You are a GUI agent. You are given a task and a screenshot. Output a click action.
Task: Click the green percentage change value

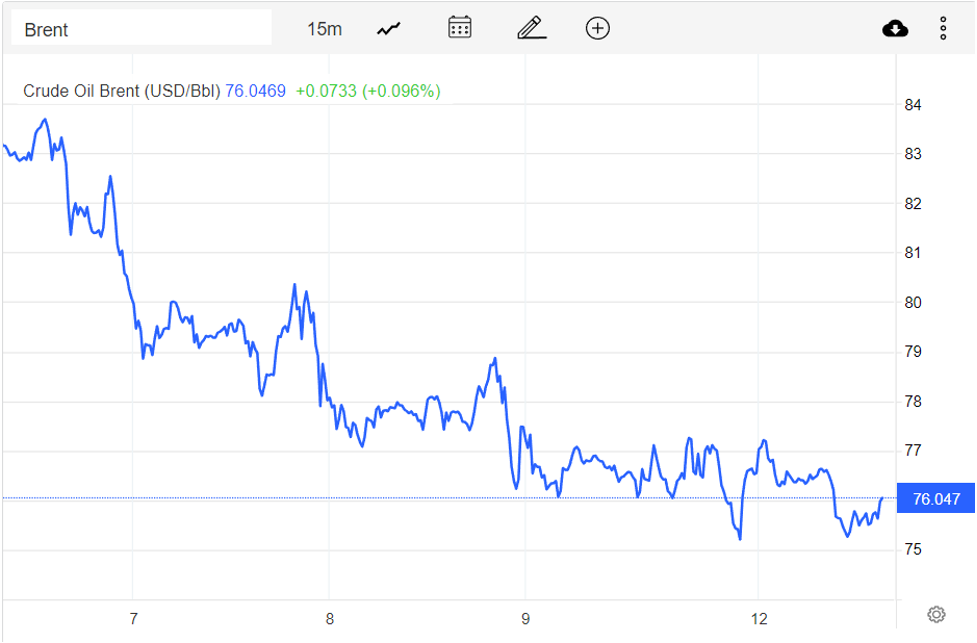click(368, 90)
